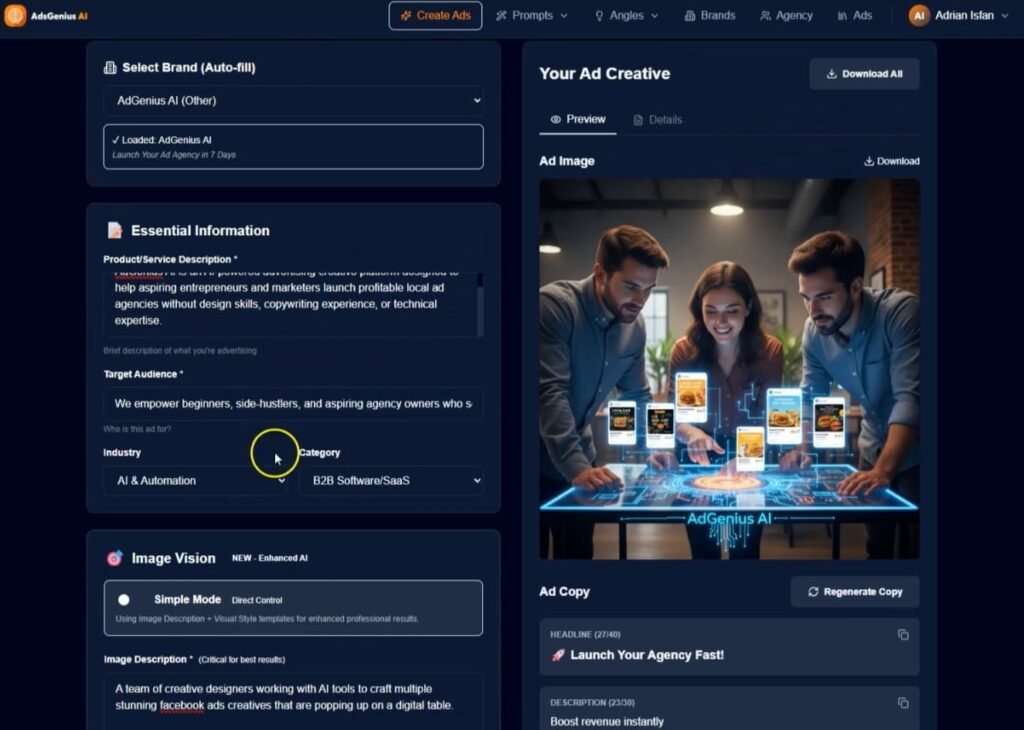Click the Prompts icon in the navbar

[x=503, y=16]
